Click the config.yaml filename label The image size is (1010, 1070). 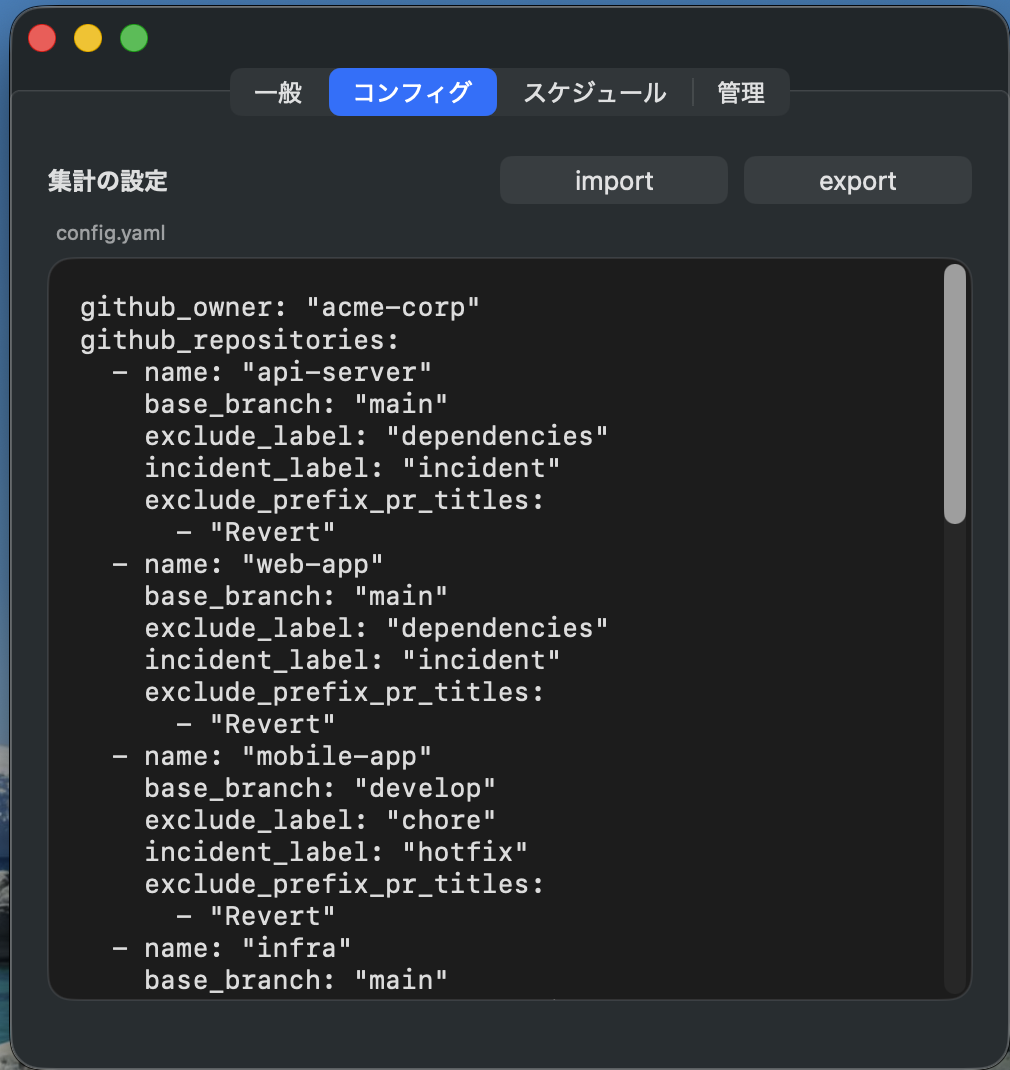point(110,232)
